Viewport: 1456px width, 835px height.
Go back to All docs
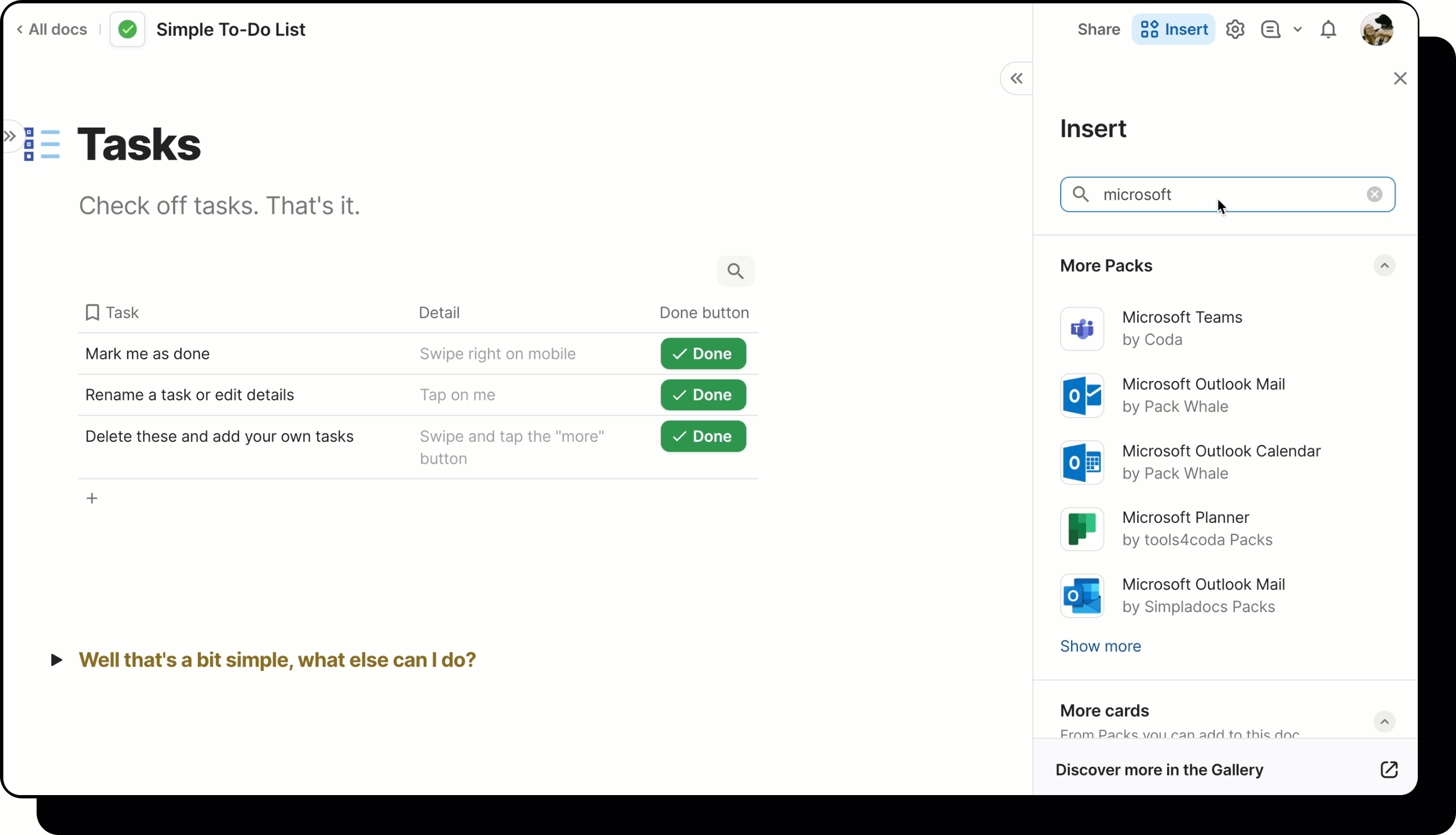click(52, 29)
